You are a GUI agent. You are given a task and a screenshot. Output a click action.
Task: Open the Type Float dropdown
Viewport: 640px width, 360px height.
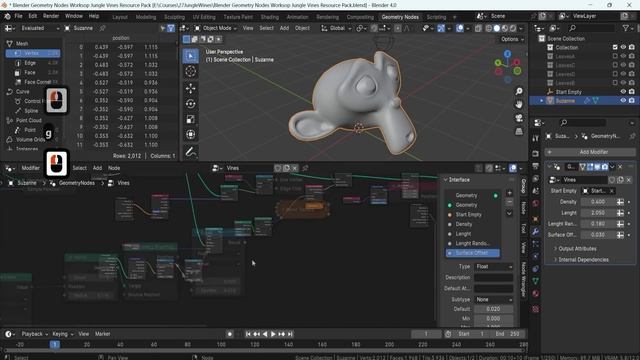point(493,267)
